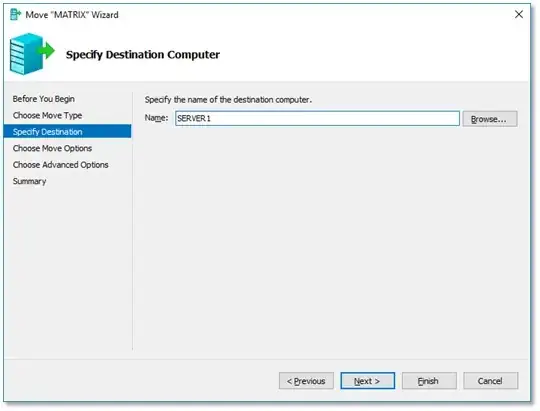Click the Name label beside the field

click(x=156, y=118)
